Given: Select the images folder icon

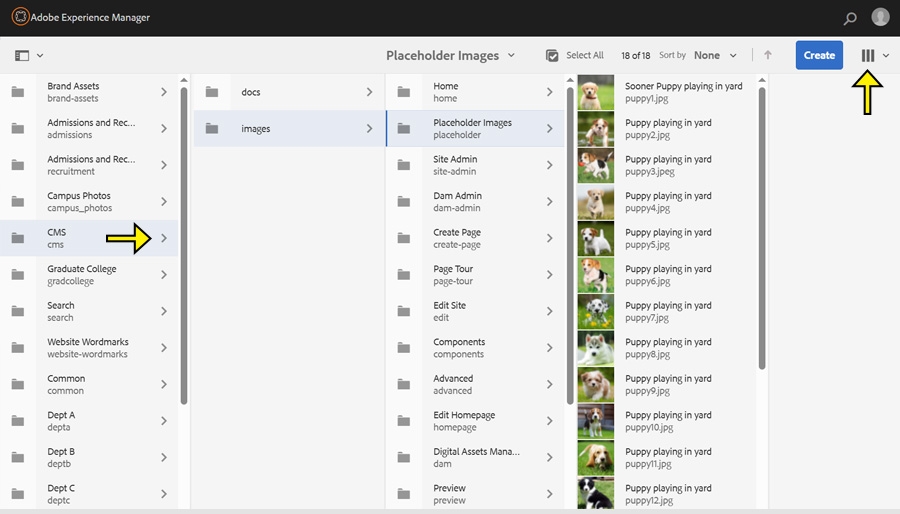Looking at the screenshot, I should (x=212, y=128).
